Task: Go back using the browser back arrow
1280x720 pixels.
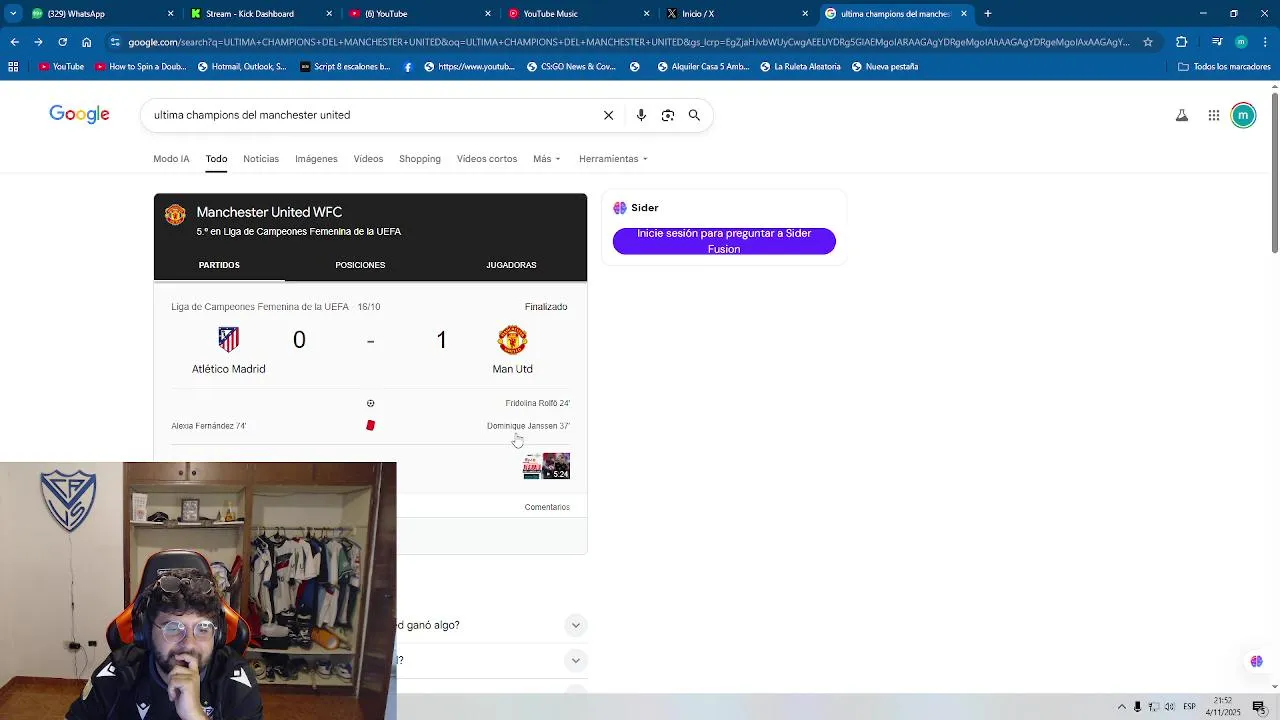Action: pyautogui.click(x=14, y=42)
